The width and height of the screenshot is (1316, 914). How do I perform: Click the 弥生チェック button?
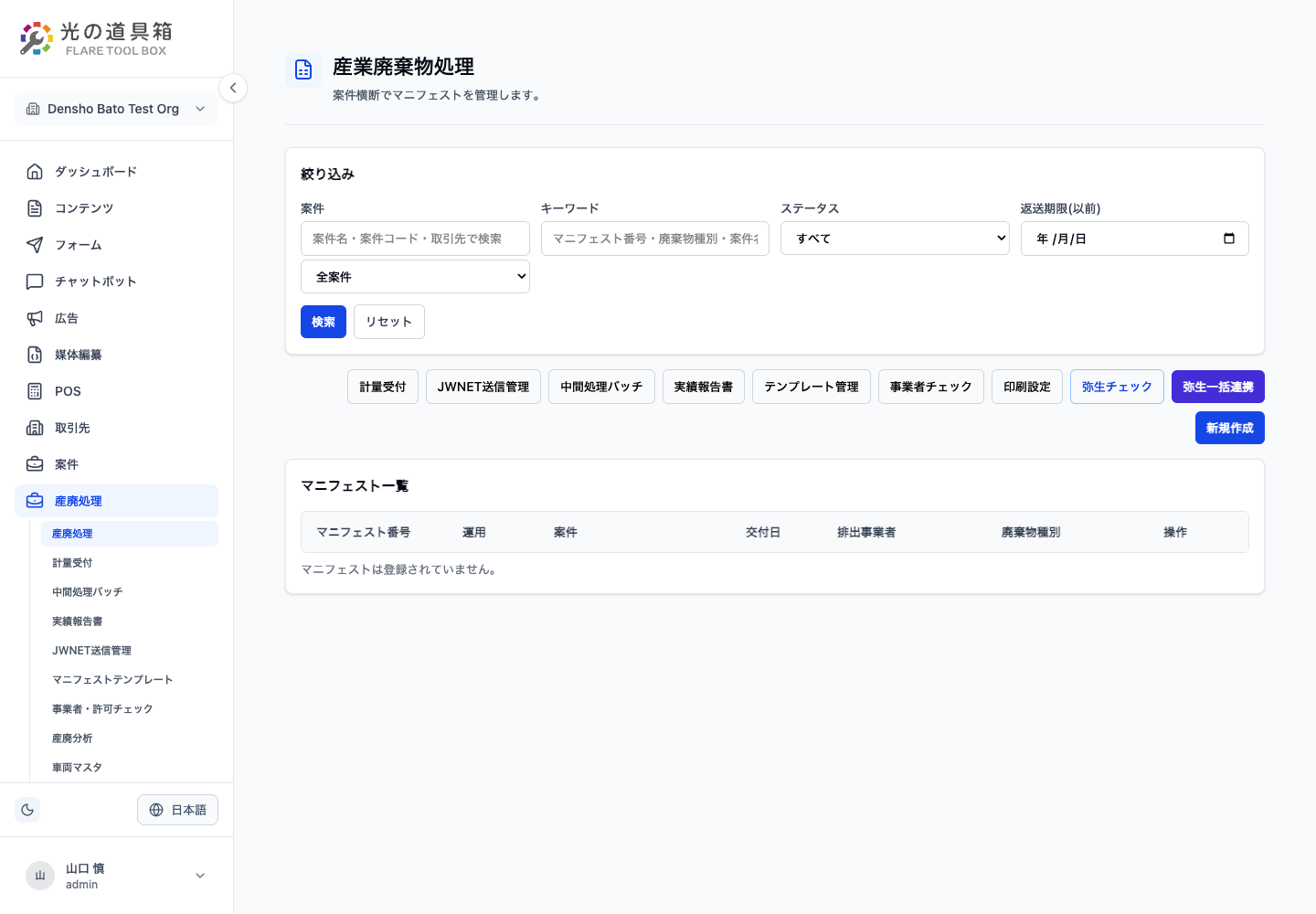[1117, 387]
